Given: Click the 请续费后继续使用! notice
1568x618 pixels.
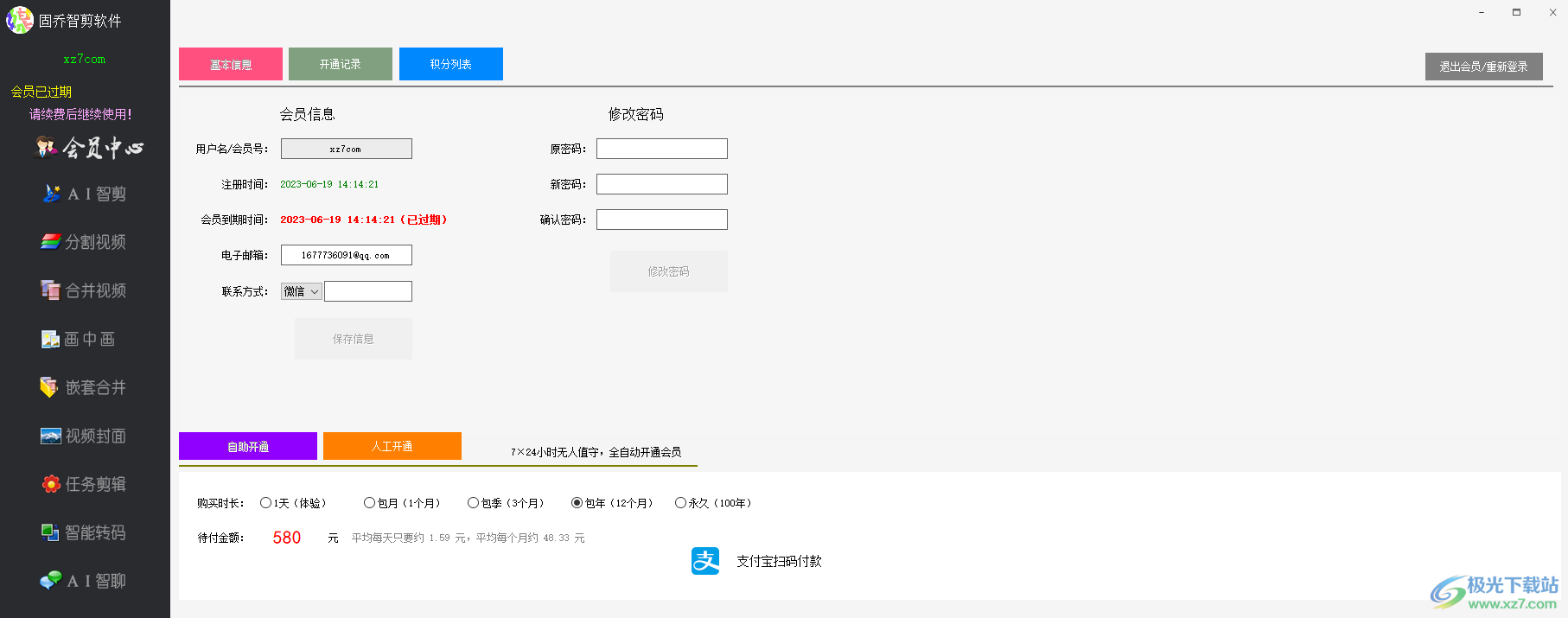Looking at the screenshot, I should tap(80, 114).
